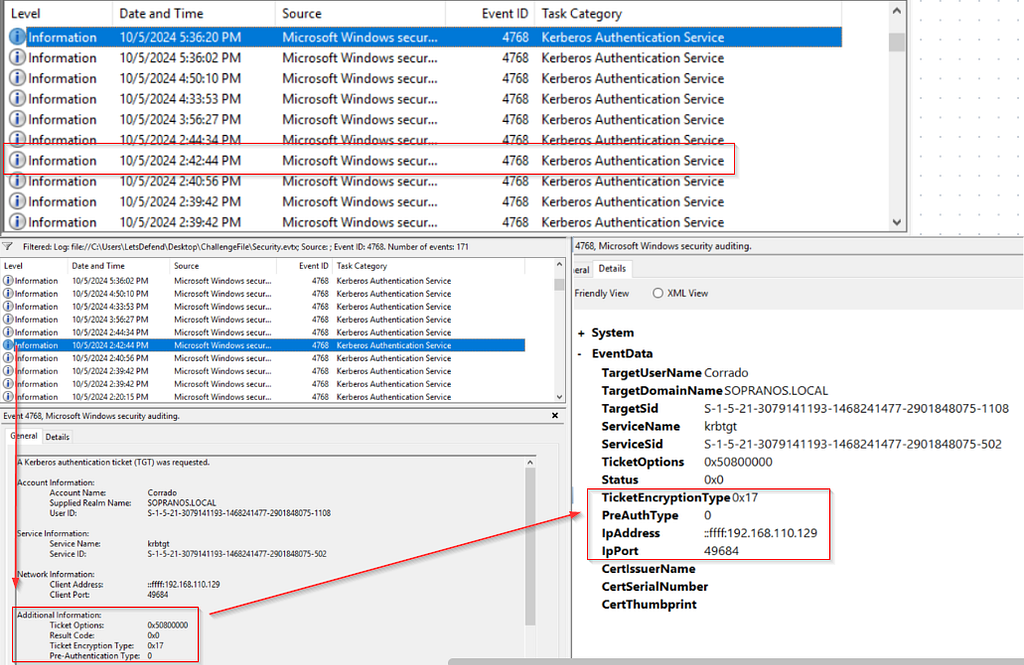The height and width of the screenshot is (665, 1024).
Task: Click the info icon of the 3:56:27 PM row in the filtered lower list
Action: [8, 319]
